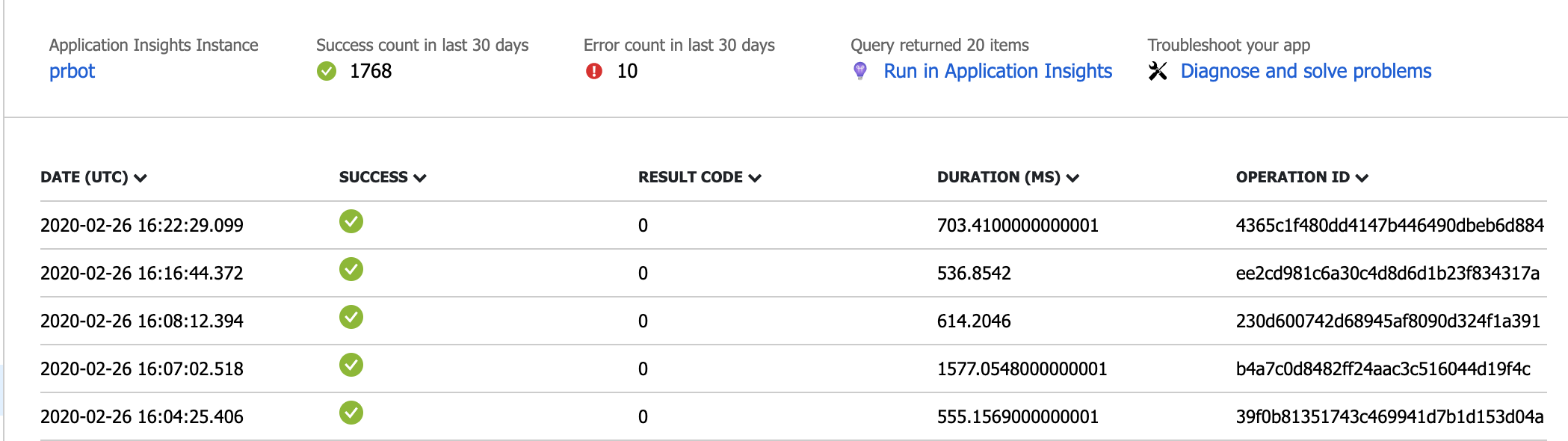Click success checkmark for 16:07:02.518 row
1568x441 pixels.
click(351, 365)
